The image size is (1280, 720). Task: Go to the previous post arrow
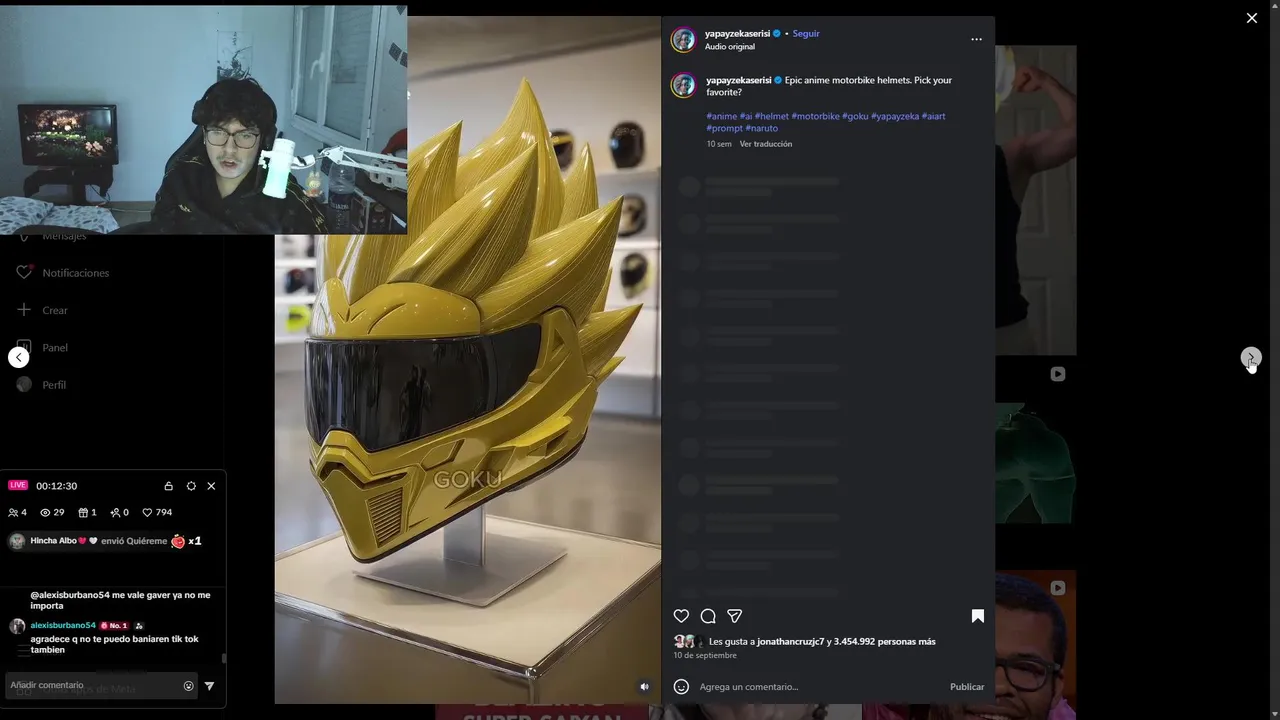pos(19,357)
